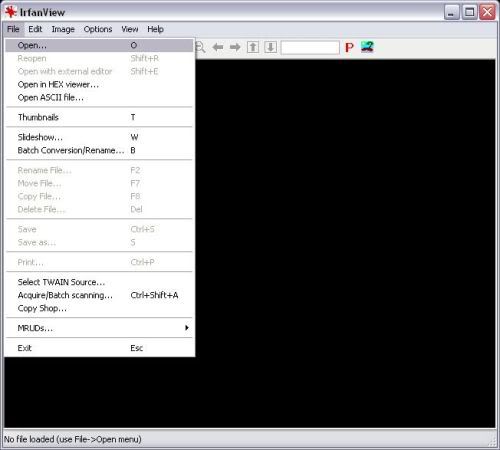Open the Options menu
The image size is (500, 450).
point(98,29)
